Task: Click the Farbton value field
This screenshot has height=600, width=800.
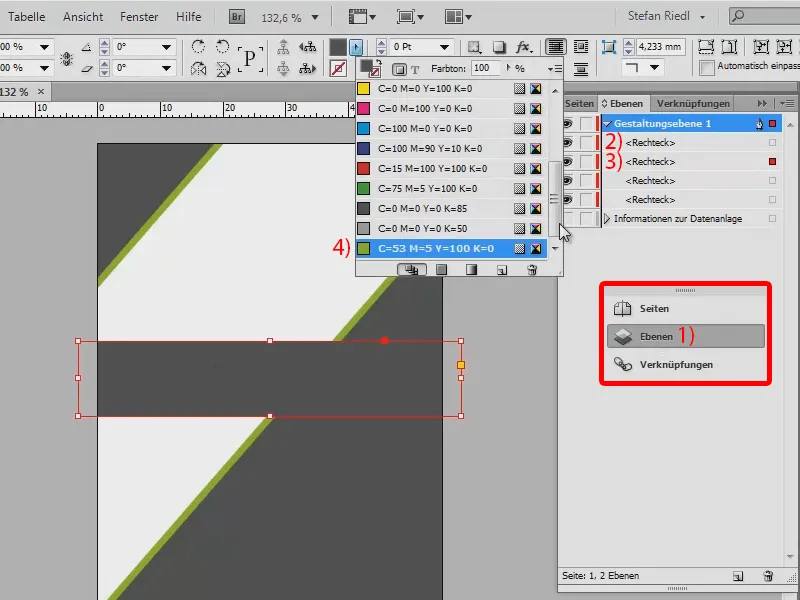Action: pyautogui.click(x=486, y=68)
